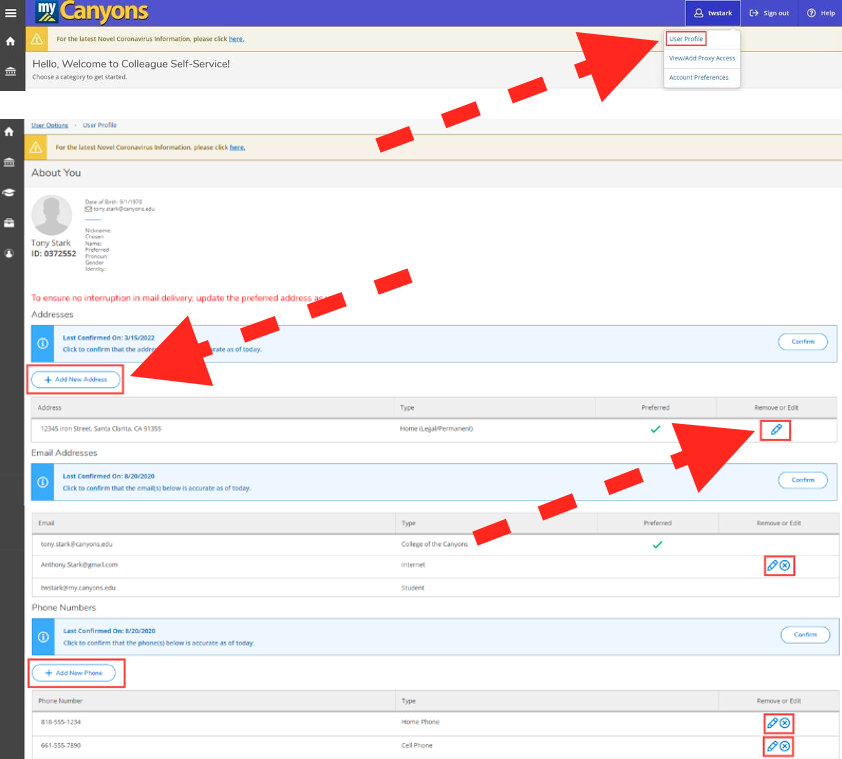
Task: Edit the 818-555-1234 home phone with pencil icon
Action: (772, 723)
